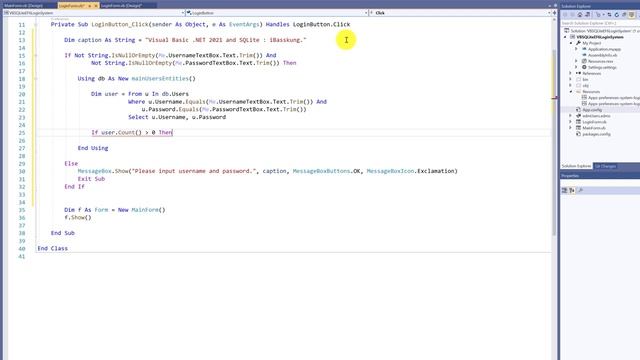Collapse the Resources folder node
640x360 pixels.
point(571,92)
